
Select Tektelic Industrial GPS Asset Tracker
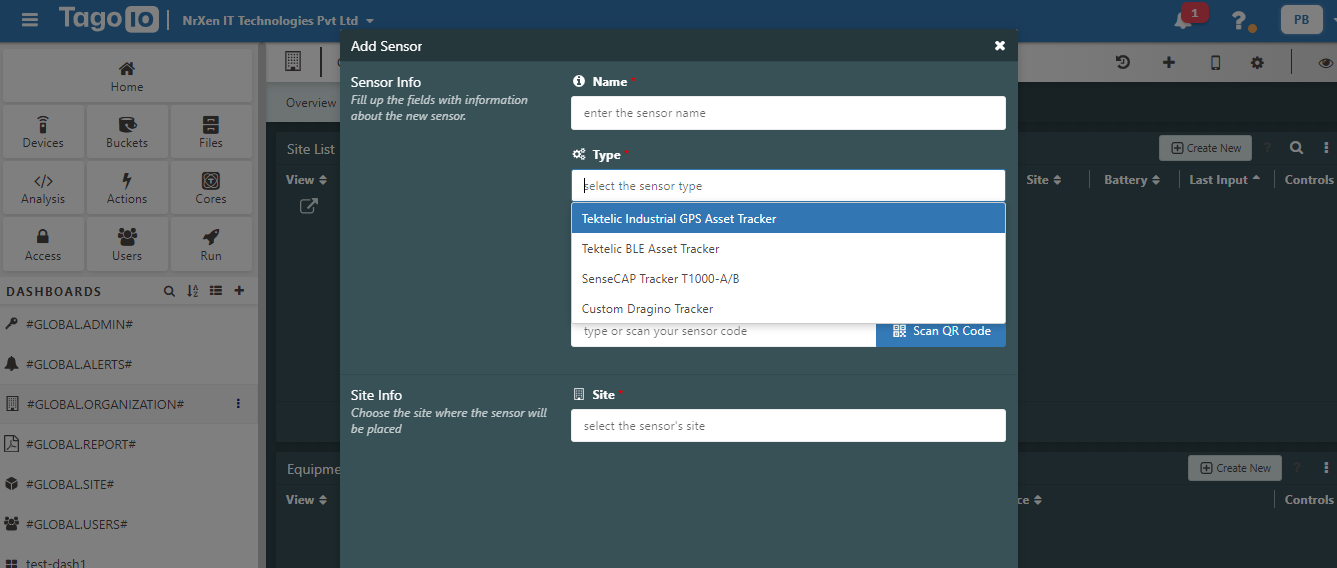click(788, 218)
